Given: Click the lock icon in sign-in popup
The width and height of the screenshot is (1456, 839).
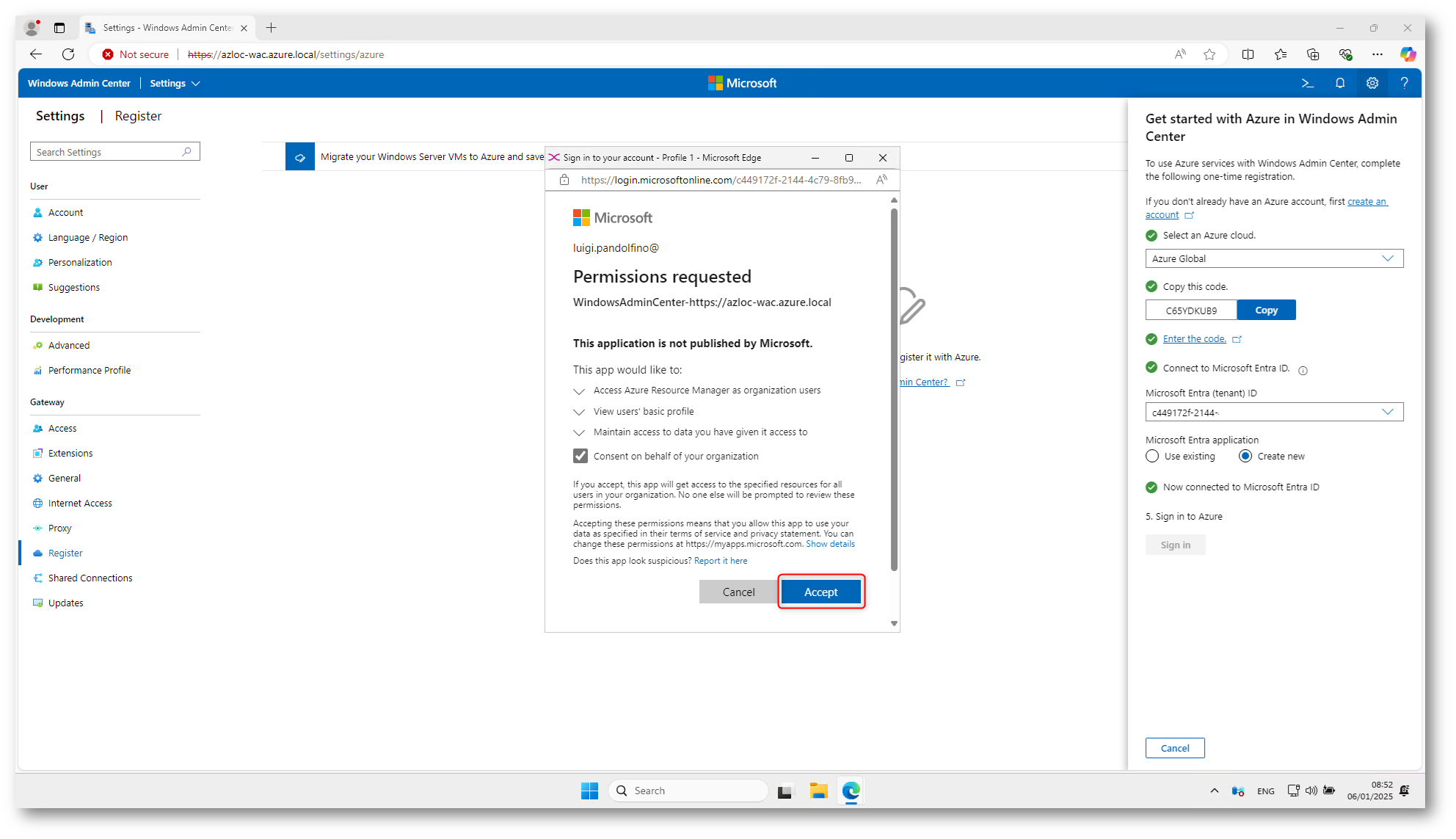Looking at the screenshot, I should (x=564, y=180).
